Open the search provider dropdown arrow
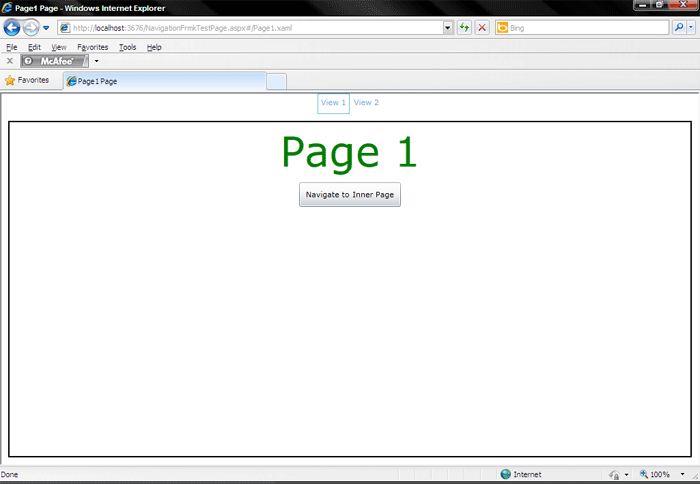The image size is (700, 484). click(x=691, y=28)
